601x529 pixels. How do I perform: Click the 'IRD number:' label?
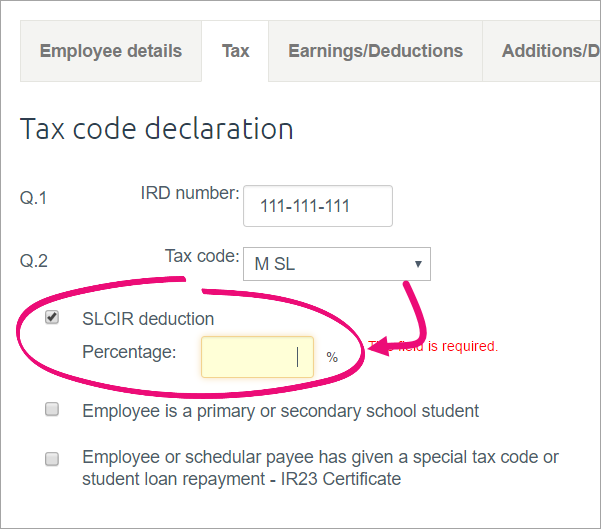(x=190, y=193)
